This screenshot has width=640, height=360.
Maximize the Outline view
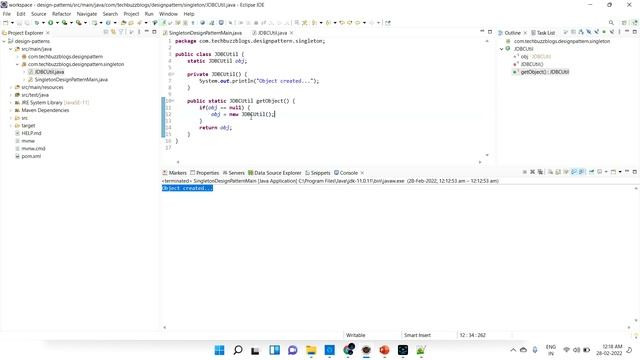(x=634, y=32)
